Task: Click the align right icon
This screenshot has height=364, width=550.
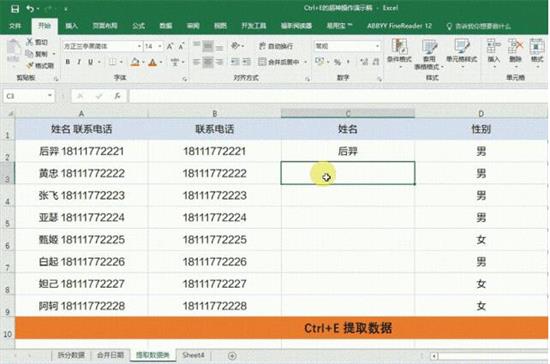Action: click(x=219, y=62)
